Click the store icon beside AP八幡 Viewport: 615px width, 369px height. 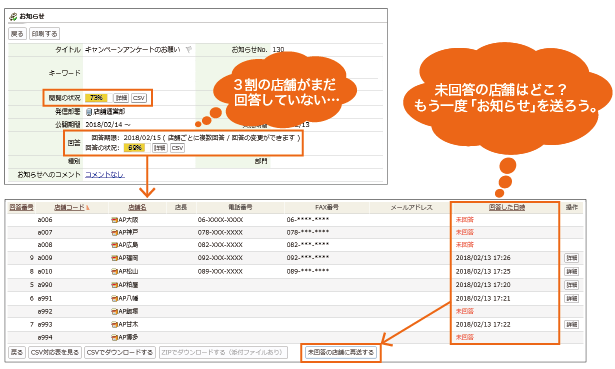pos(115,298)
